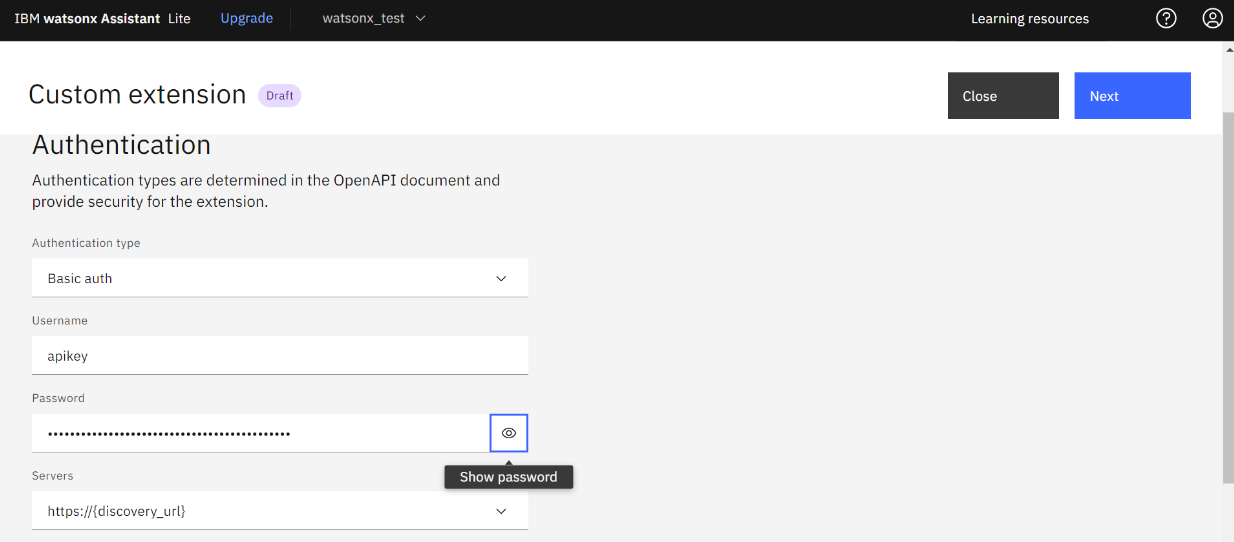Open Learning resources in the header
The image size is (1234, 542).
click(1029, 18)
